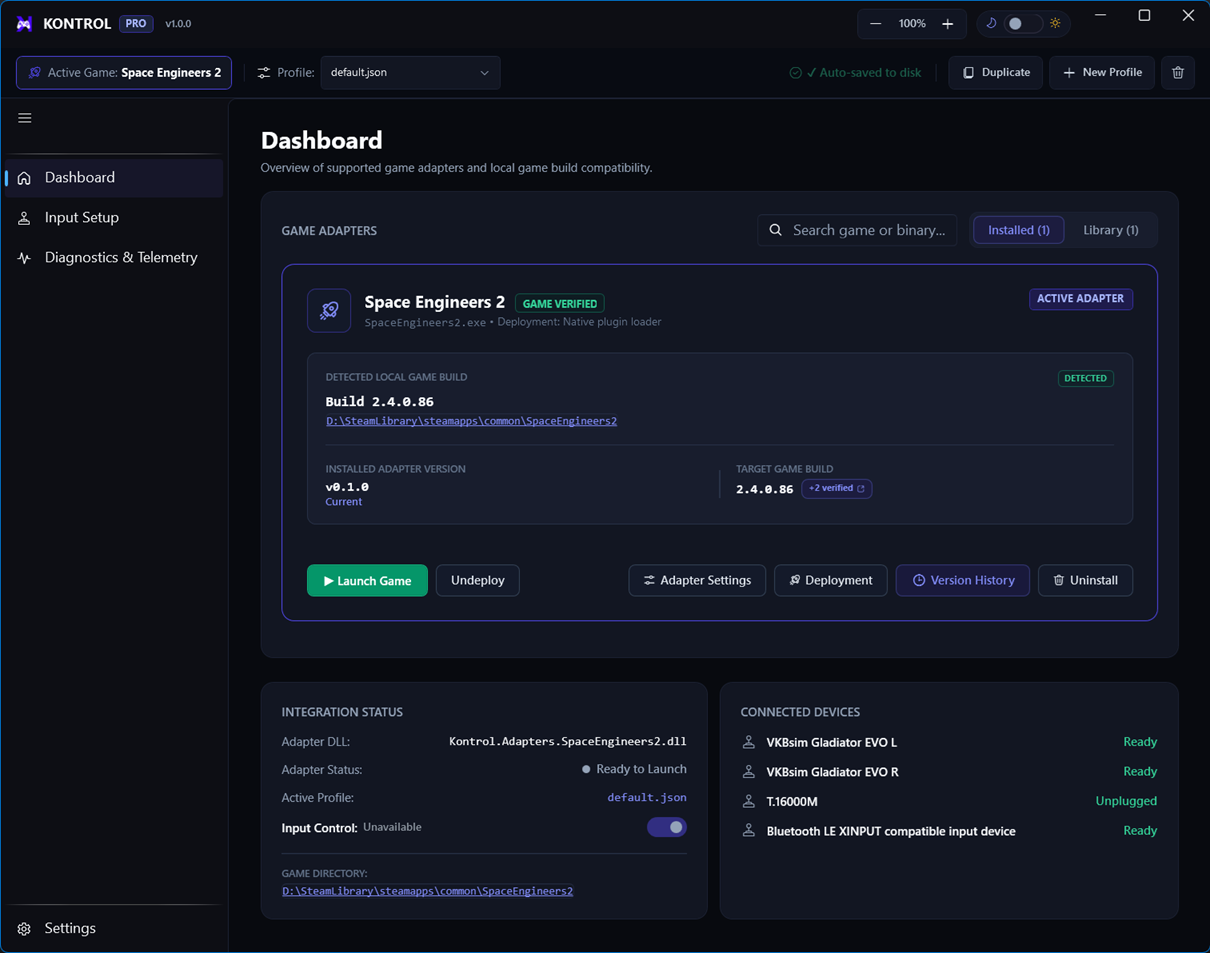Toggle the Input Control switch
This screenshot has width=1210, height=953.
pyautogui.click(x=667, y=827)
